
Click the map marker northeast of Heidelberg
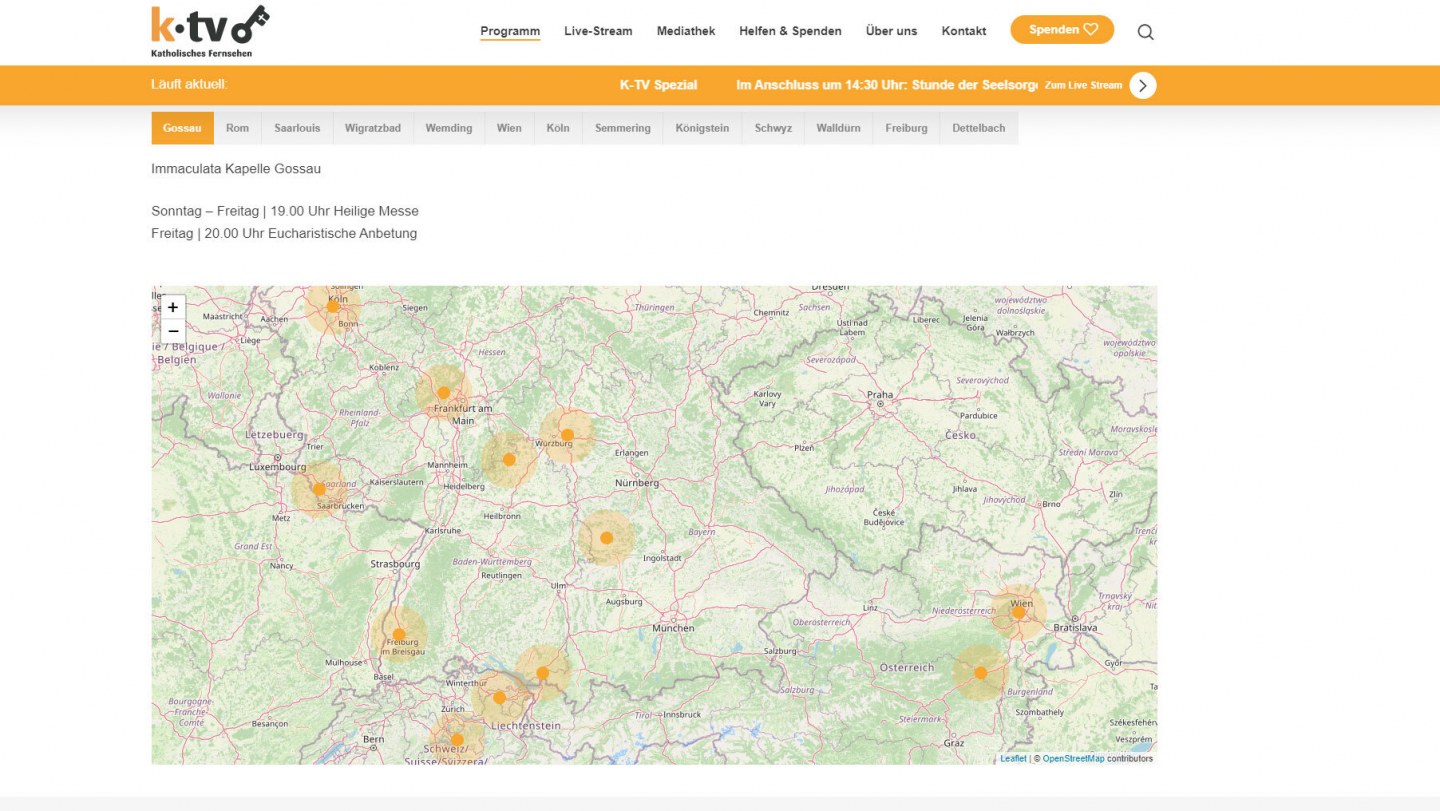(509, 460)
